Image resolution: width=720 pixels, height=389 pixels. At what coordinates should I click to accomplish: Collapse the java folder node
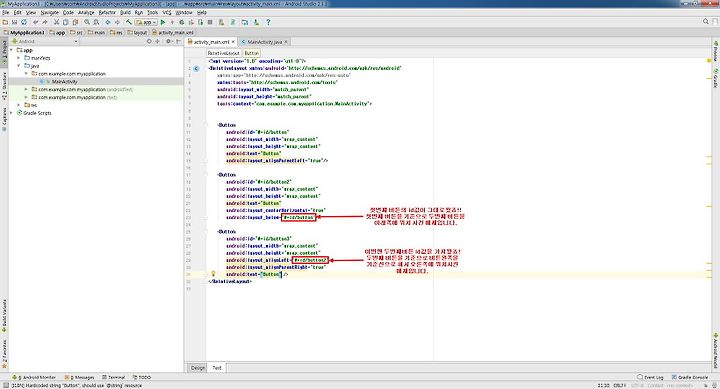point(19,66)
